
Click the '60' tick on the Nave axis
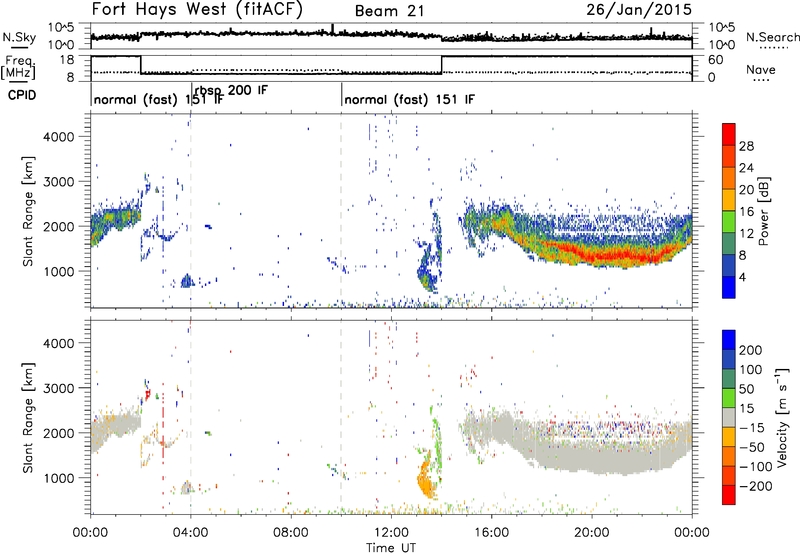[716, 60]
